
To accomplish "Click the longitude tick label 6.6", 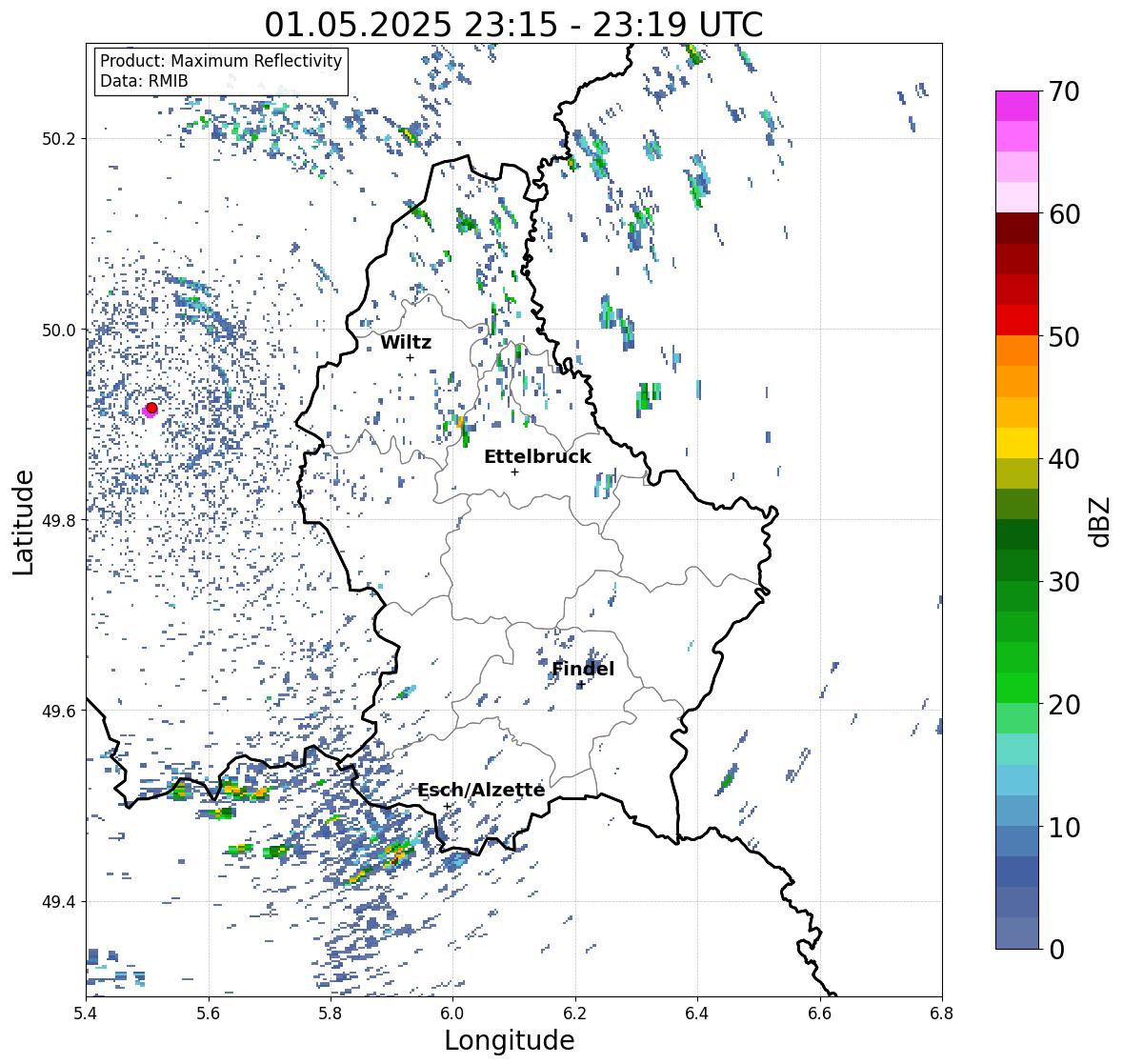I will (819, 1014).
